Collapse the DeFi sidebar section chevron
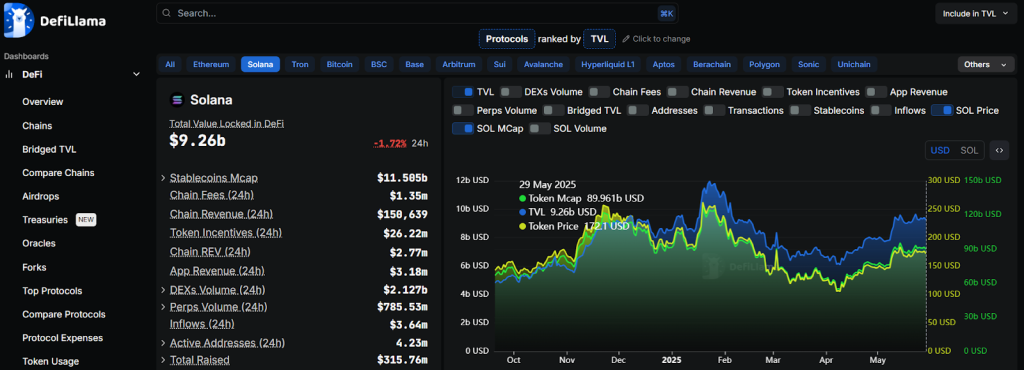This screenshot has height=370, width=1024. click(x=136, y=74)
